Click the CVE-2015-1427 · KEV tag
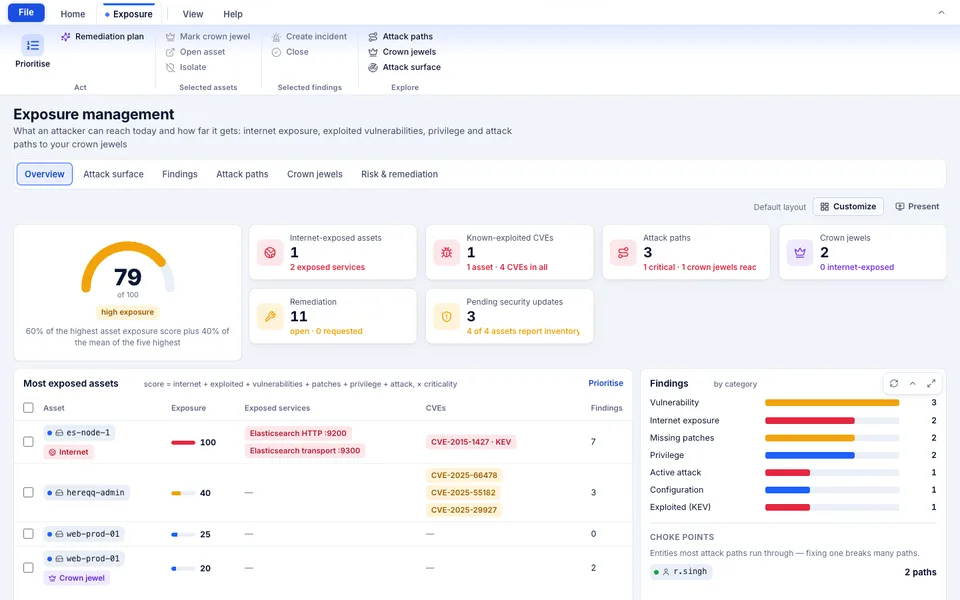Image resolution: width=960 pixels, height=600 pixels. (x=471, y=442)
